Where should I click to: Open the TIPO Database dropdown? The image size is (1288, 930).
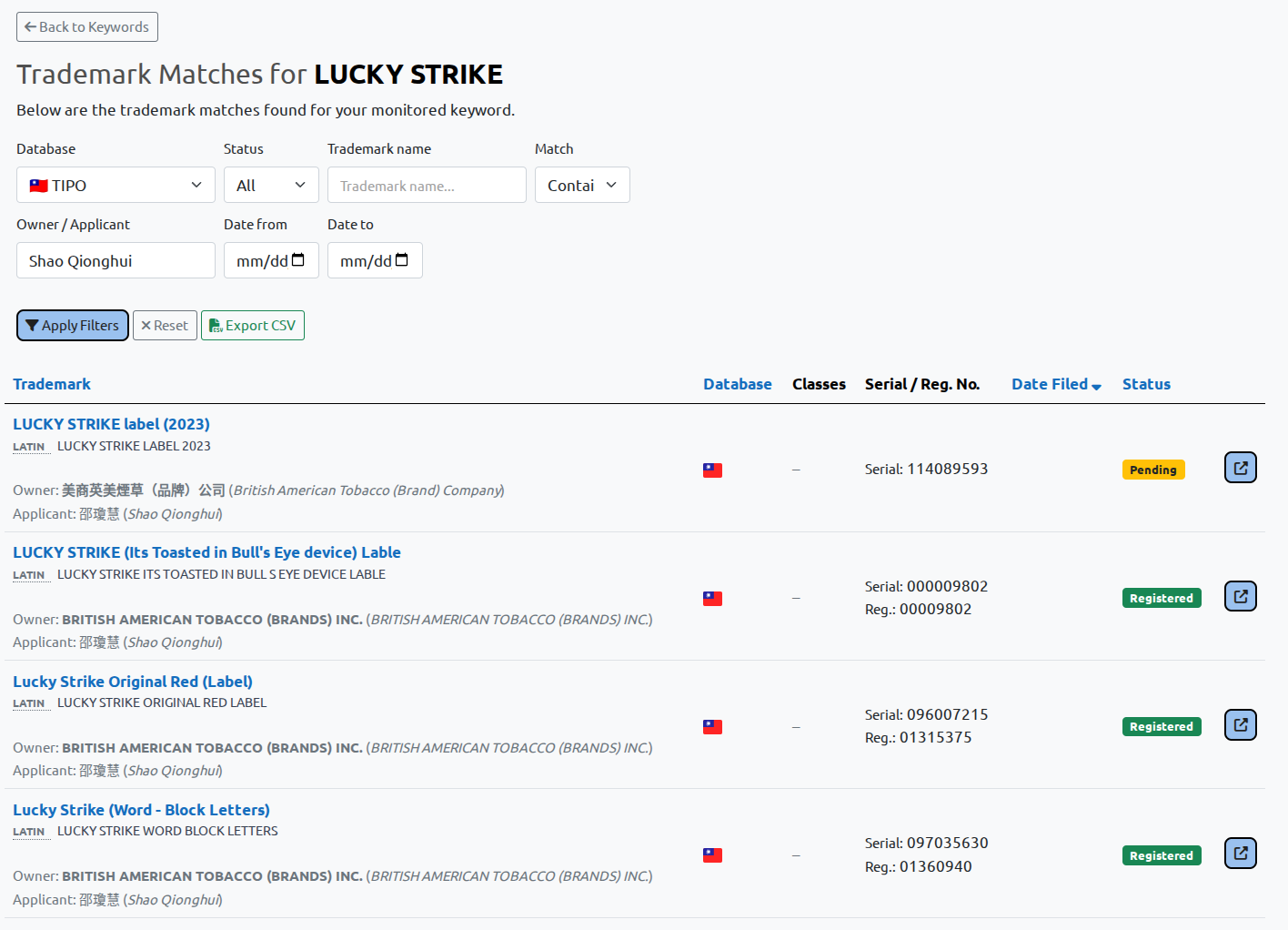pos(116,185)
